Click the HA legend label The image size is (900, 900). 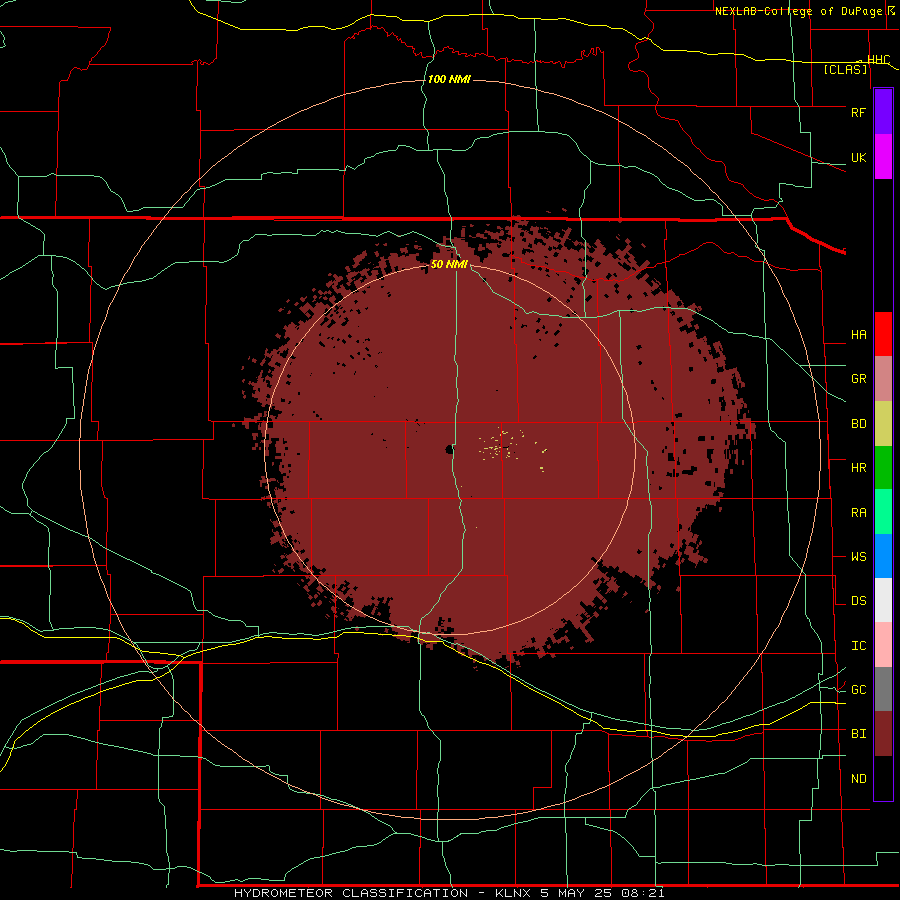click(x=858, y=334)
